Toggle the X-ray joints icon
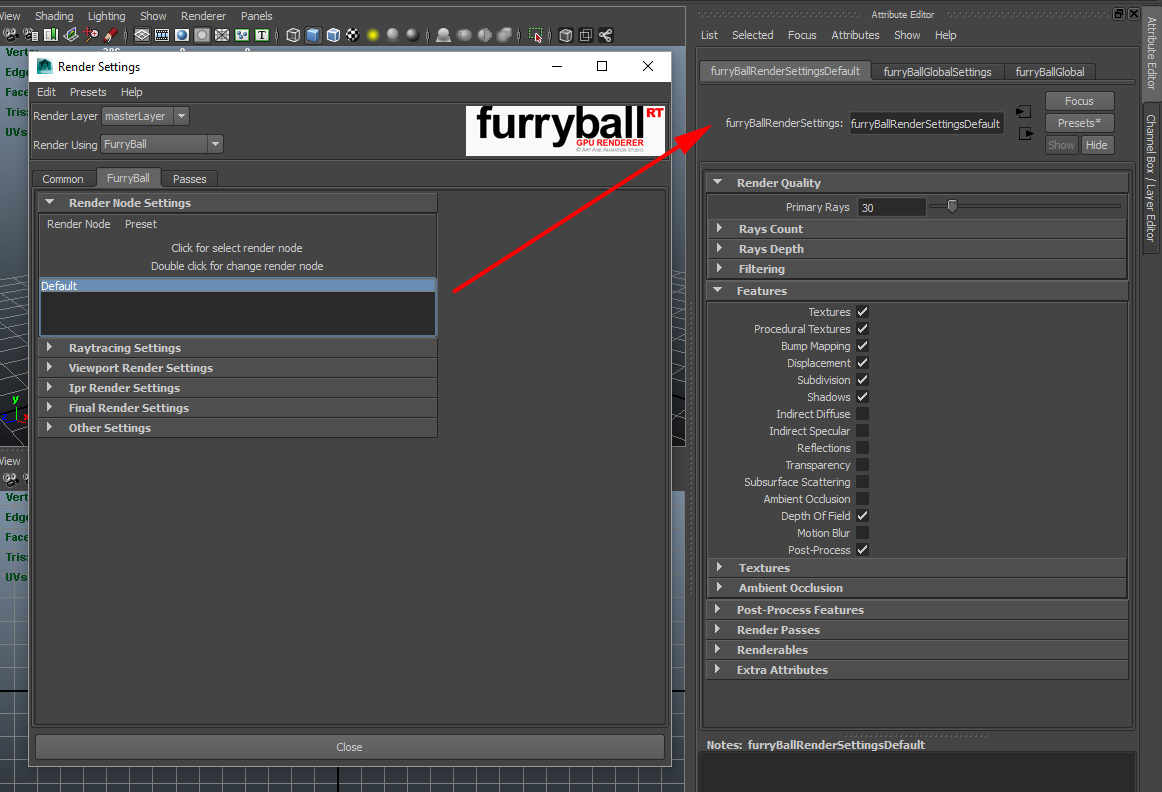The height and width of the screenshot is (792, 1162). click(605, 35)
